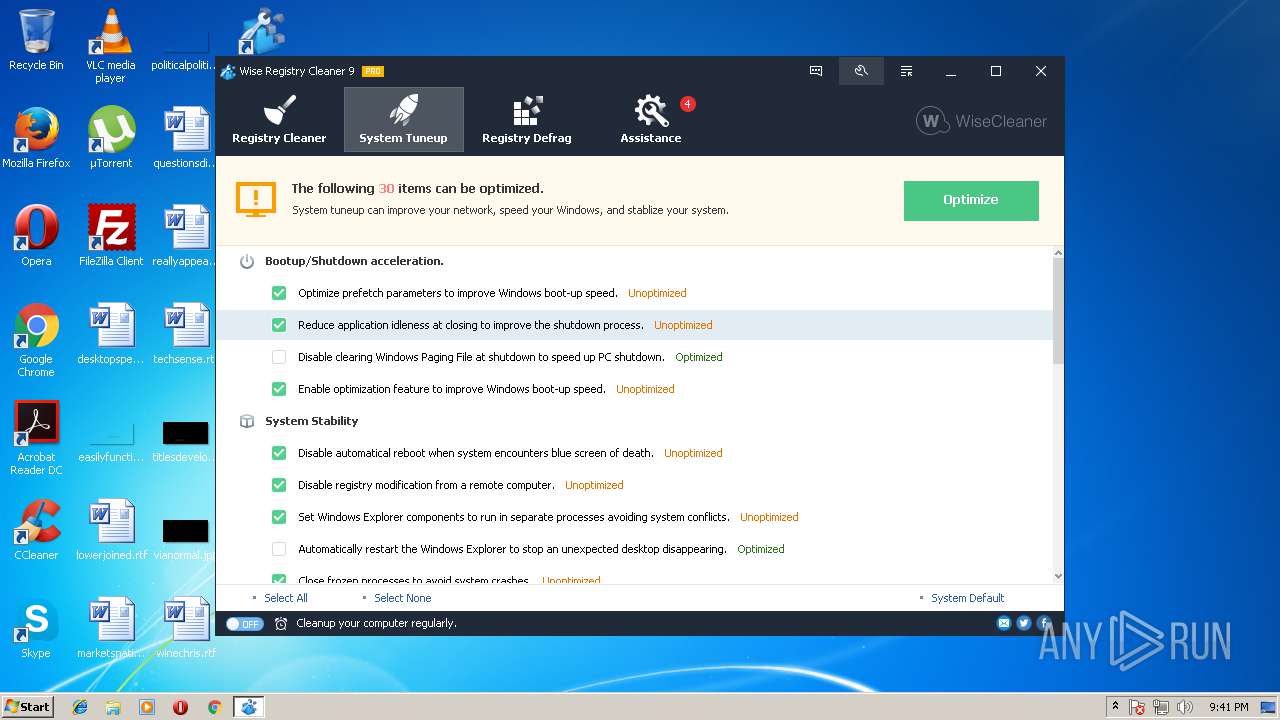
Task: Select marketsnati... desktop document
Action: coord(111,628)
